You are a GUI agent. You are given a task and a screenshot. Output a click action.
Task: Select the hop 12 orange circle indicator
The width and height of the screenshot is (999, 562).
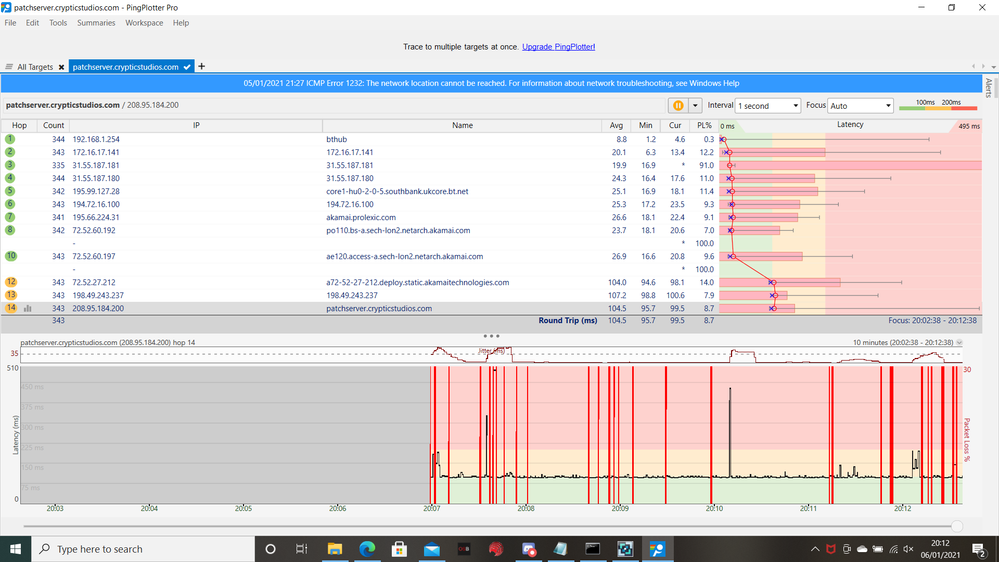click(x=10, y=282)
